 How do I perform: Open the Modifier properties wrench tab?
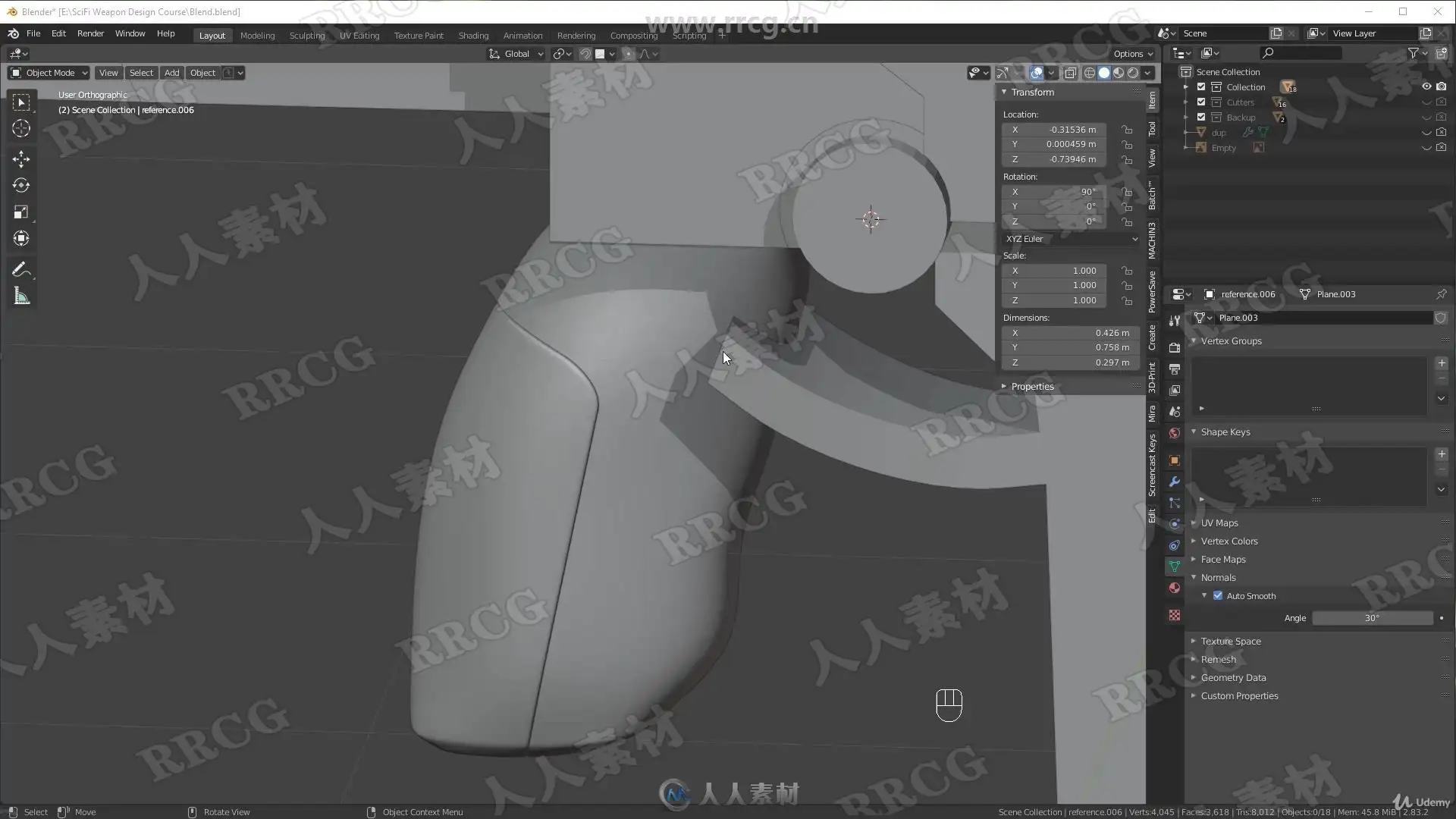point(1175,482)
